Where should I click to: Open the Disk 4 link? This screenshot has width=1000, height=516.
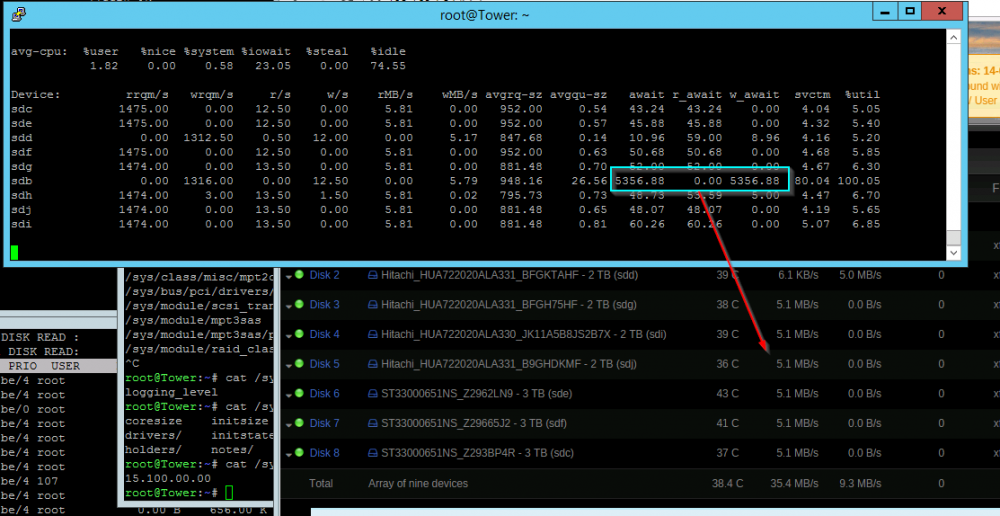coord(325,334)
